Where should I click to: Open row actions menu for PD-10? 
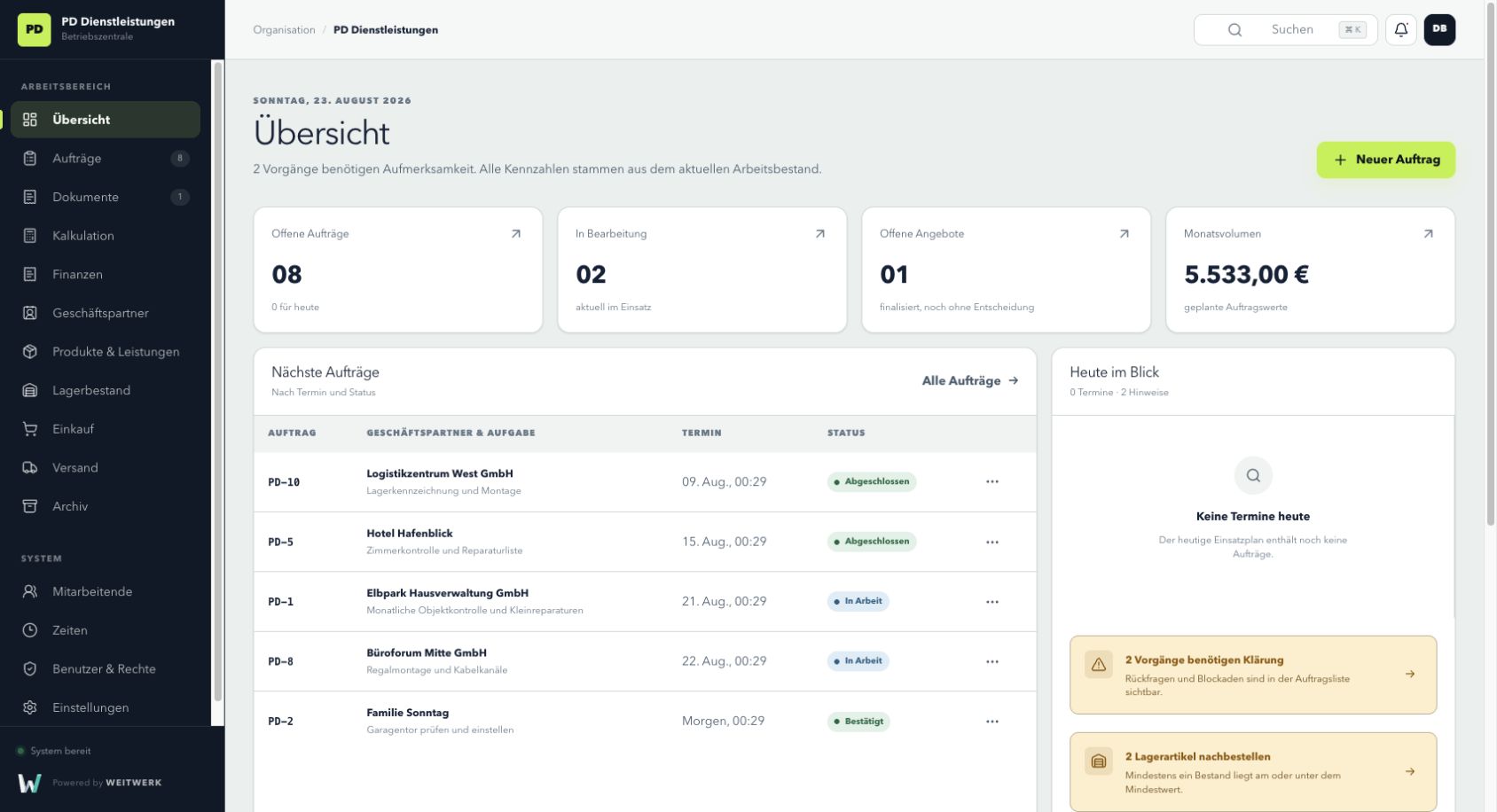(992, 482)
